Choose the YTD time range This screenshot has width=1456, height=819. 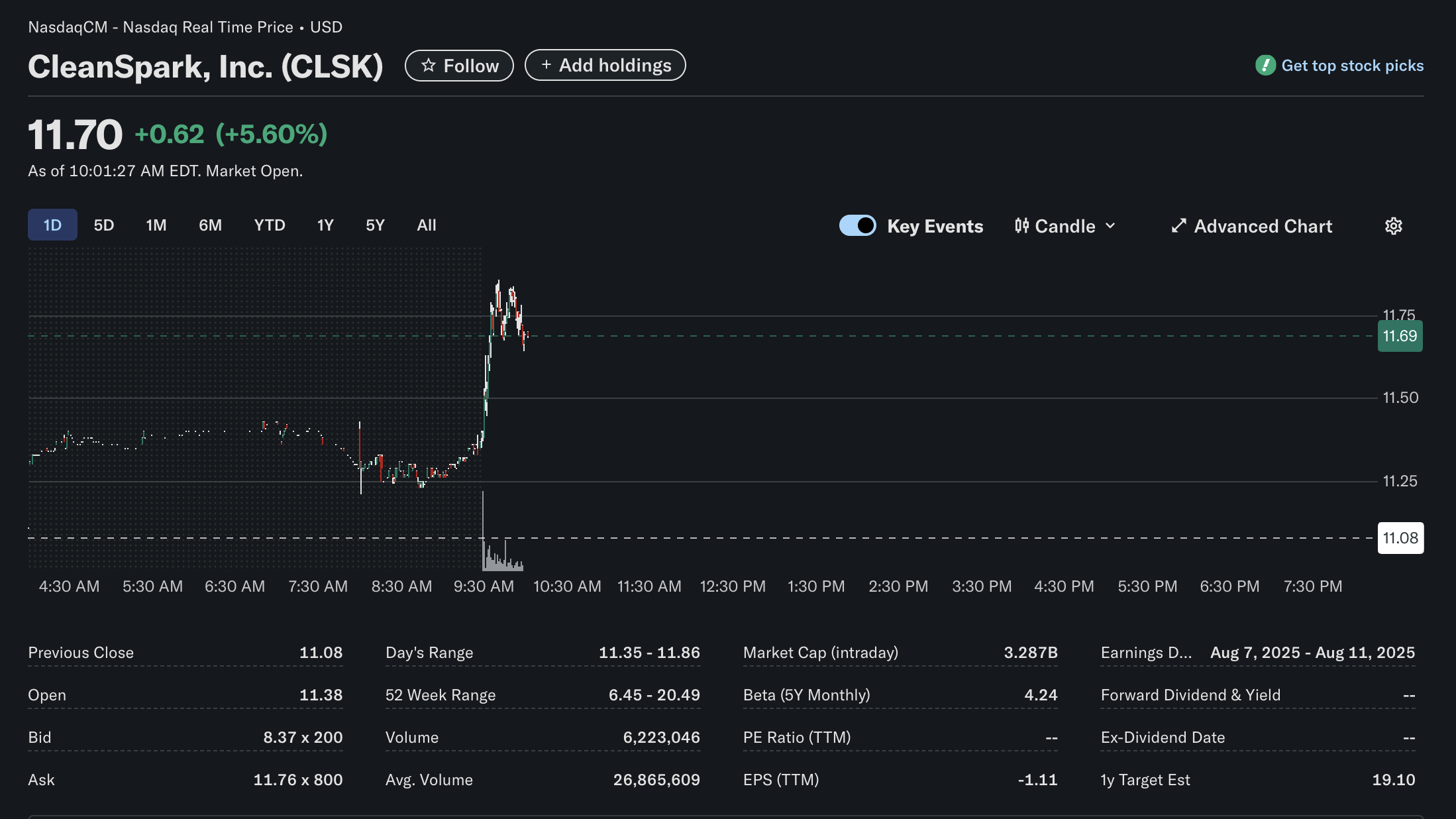point(270,225)
